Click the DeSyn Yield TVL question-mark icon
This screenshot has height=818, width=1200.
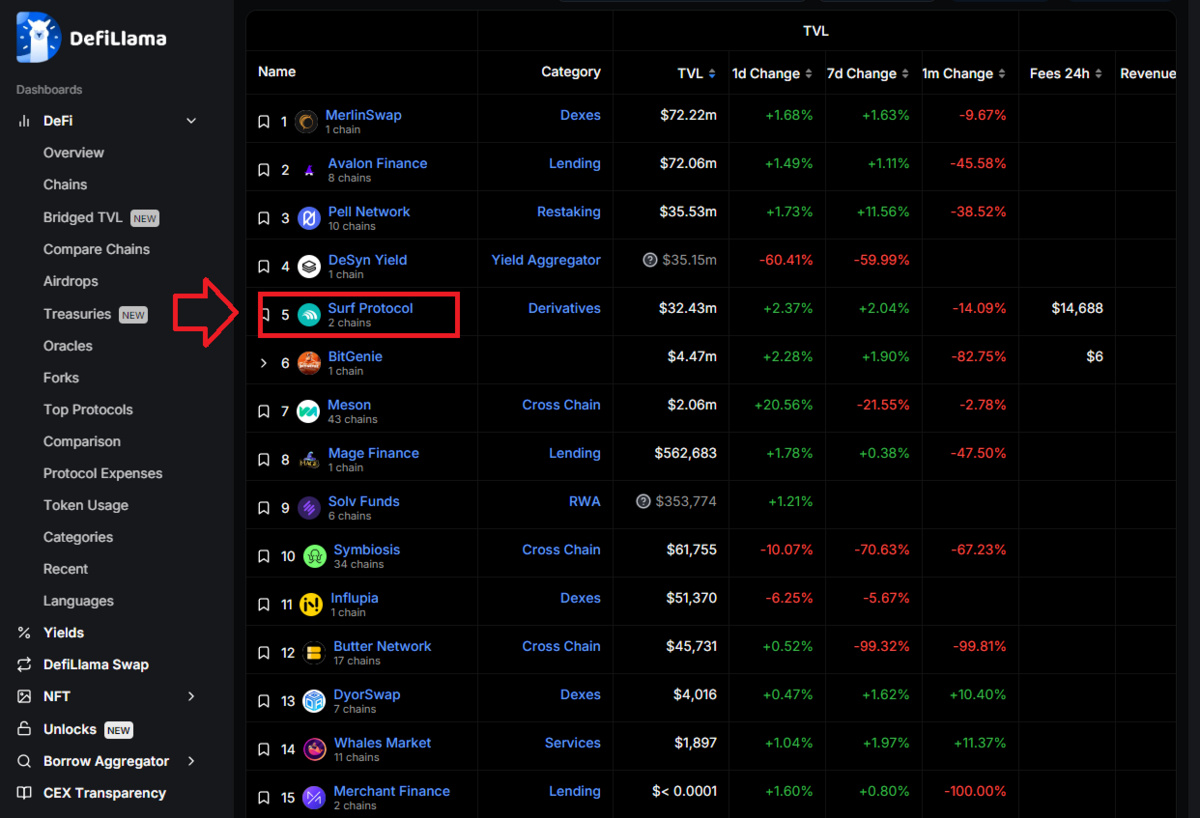[650, 260]
